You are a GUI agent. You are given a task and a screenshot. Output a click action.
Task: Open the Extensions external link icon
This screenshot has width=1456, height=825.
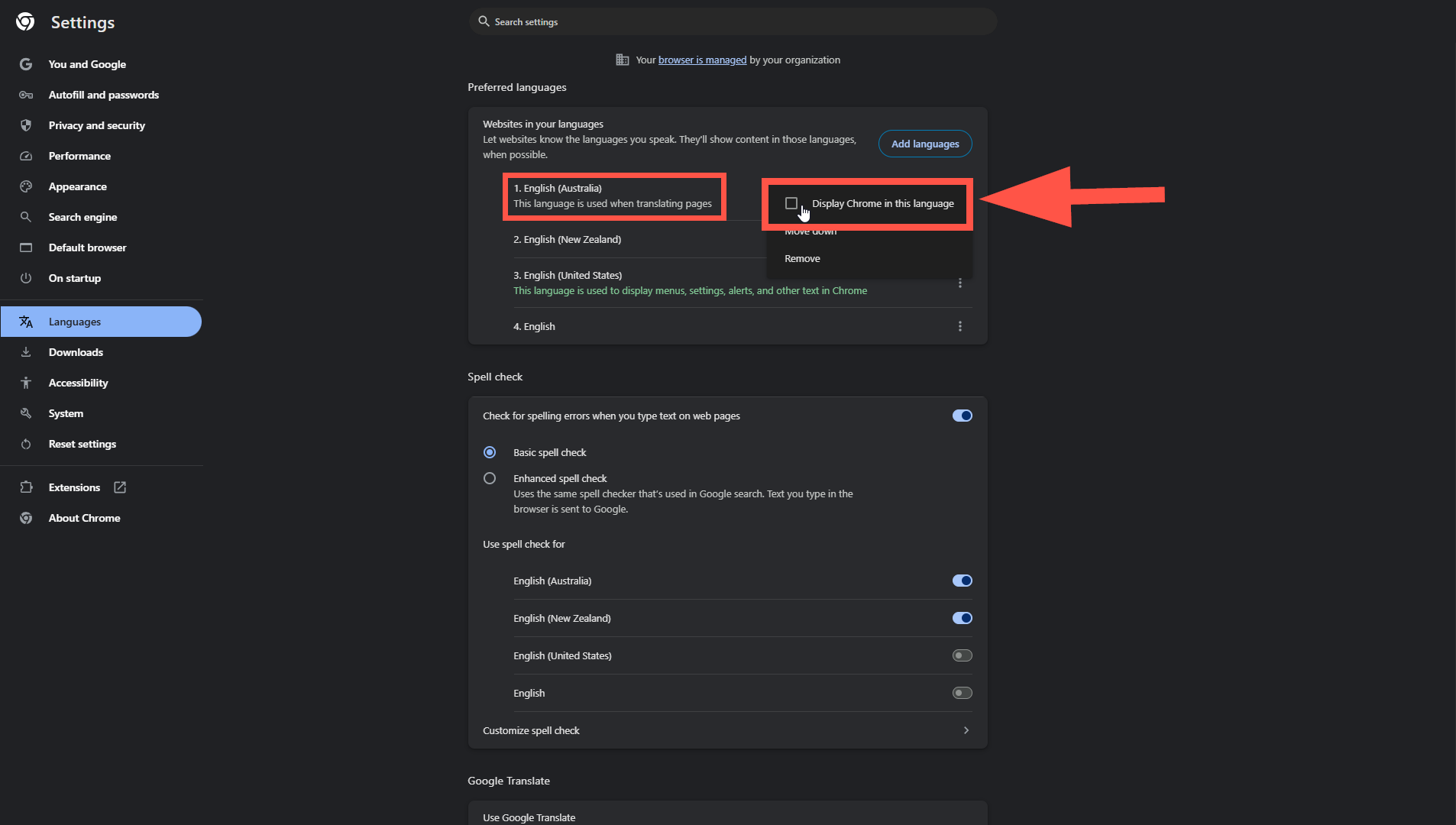coord(120,487)
